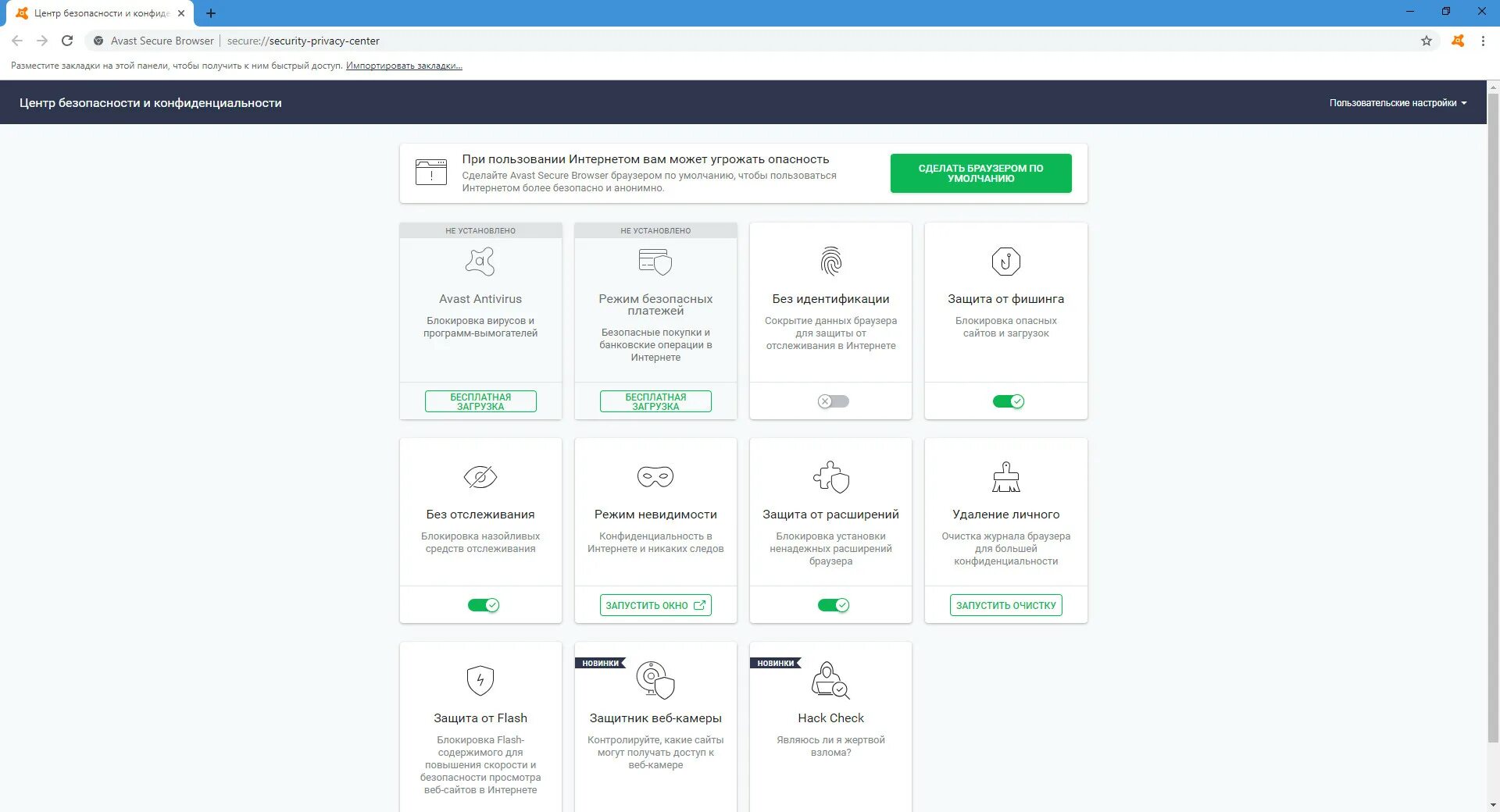Image resolution: width=1500 pixels, height=812 pixels.
Task: Click the page header Центр безопасности и конфиденциальности
Action: (151, 103)
